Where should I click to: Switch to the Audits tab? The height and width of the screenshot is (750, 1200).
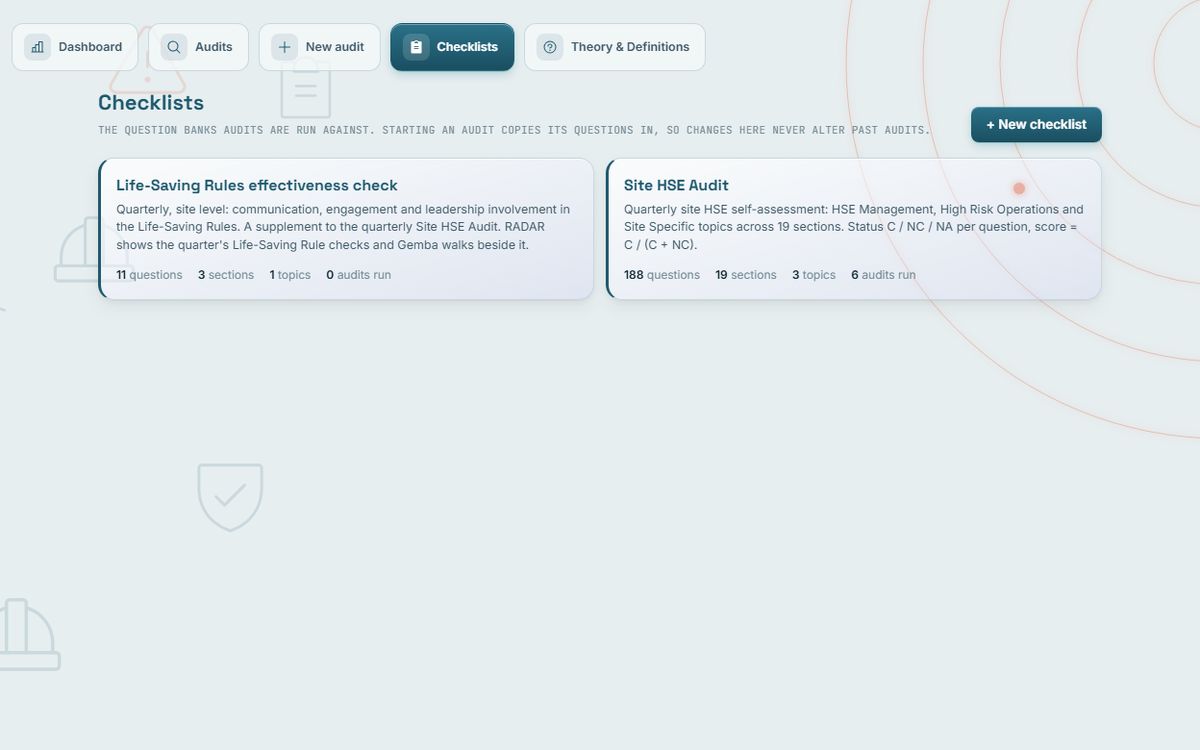coord(198,47)
